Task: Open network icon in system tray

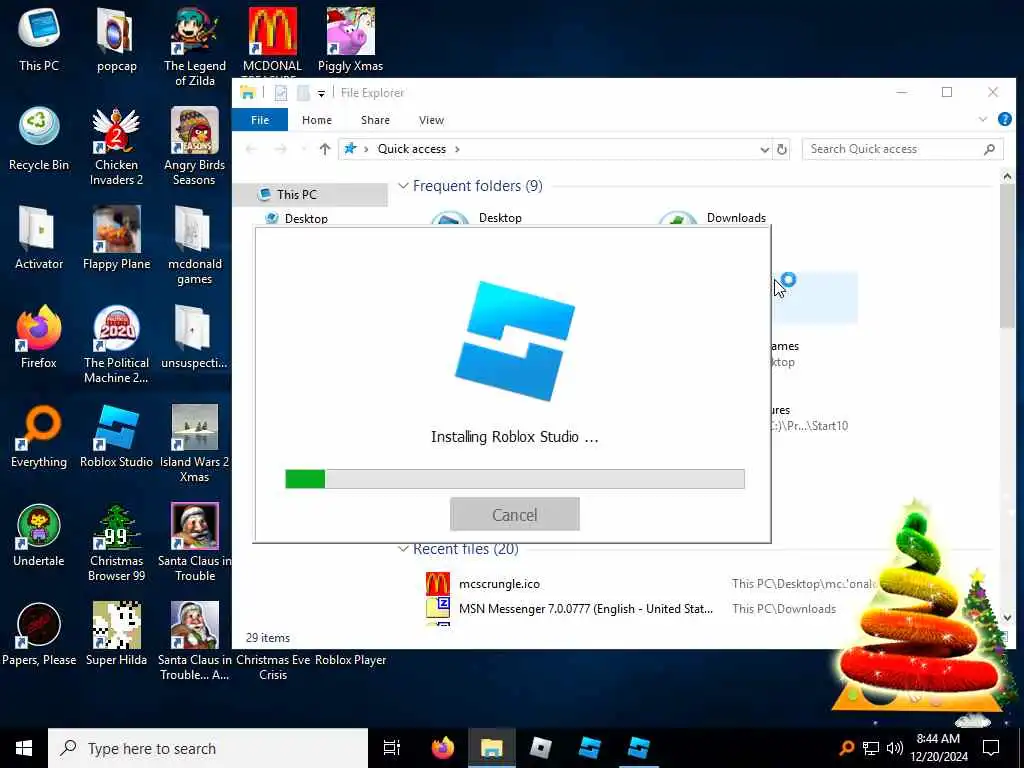Action: click(871, 748)
